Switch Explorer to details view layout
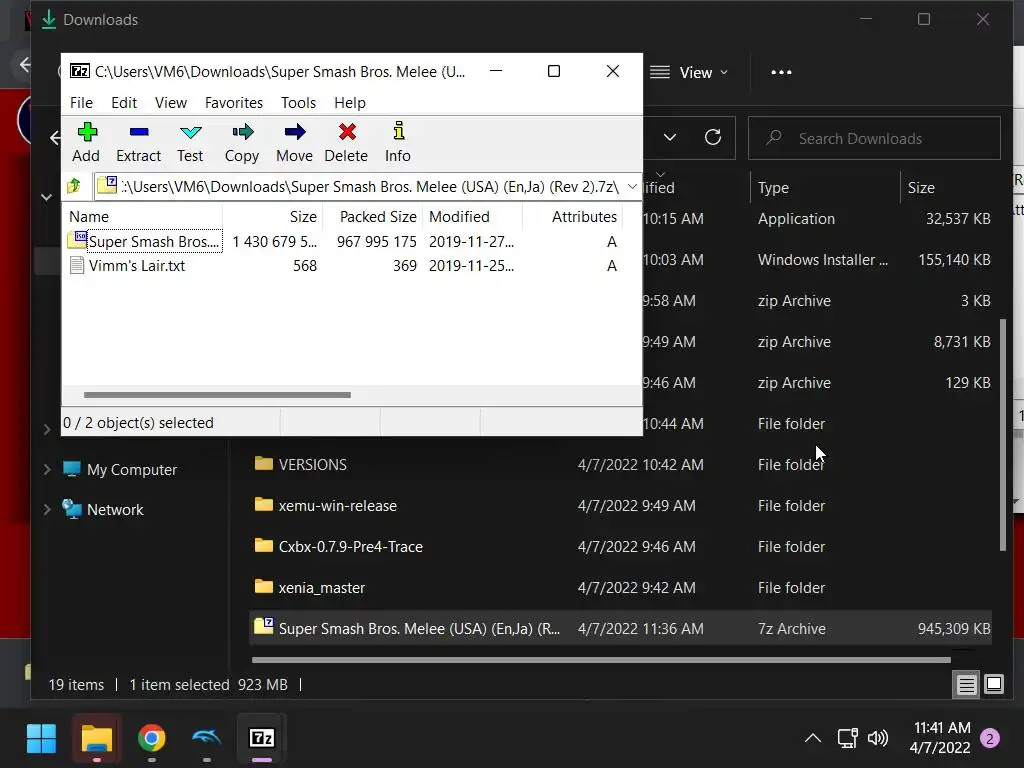The image size is (1024, 768). coord(966,684)
